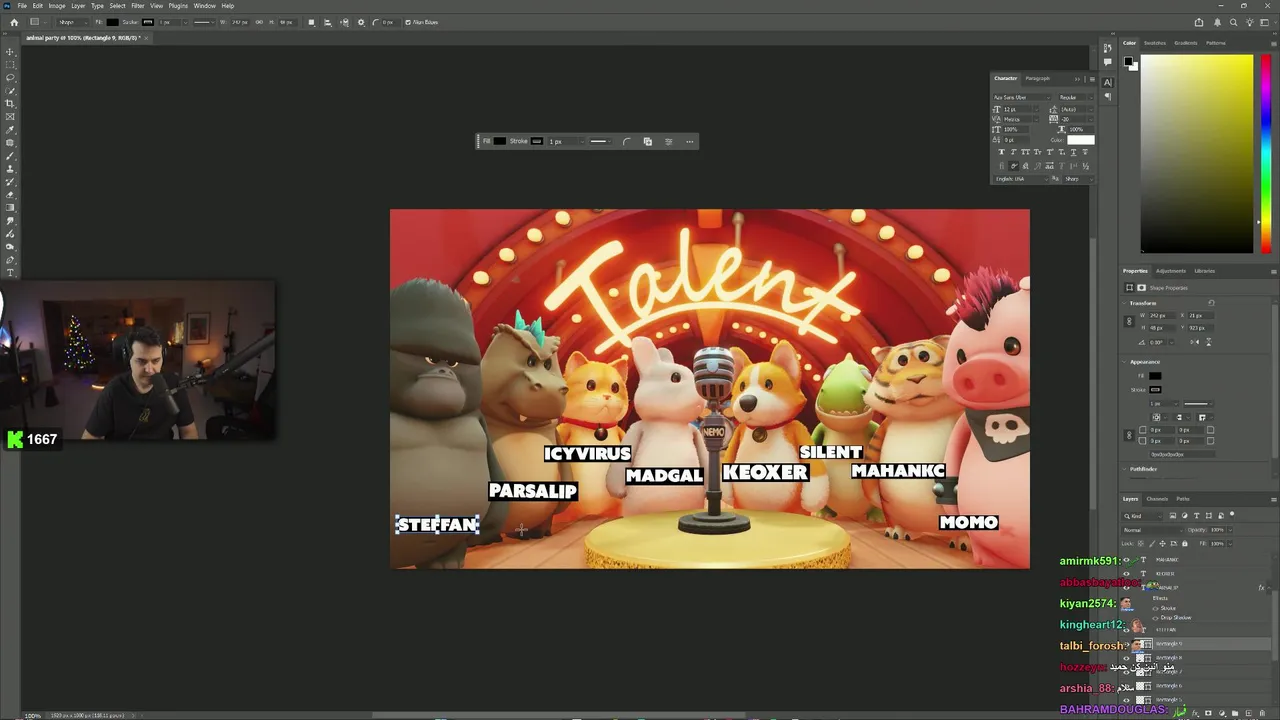Screen dimensions: 1280x720
Task: Open tool mode Shape dropdown
Action: click(73, 22)
